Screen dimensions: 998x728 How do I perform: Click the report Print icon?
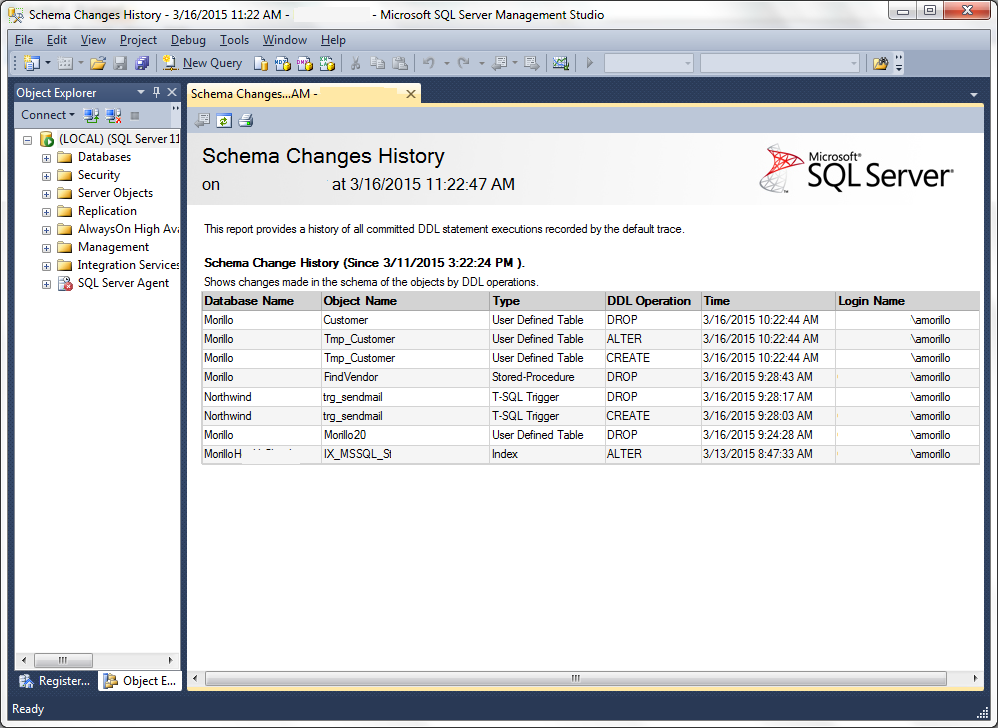point(246,120)
